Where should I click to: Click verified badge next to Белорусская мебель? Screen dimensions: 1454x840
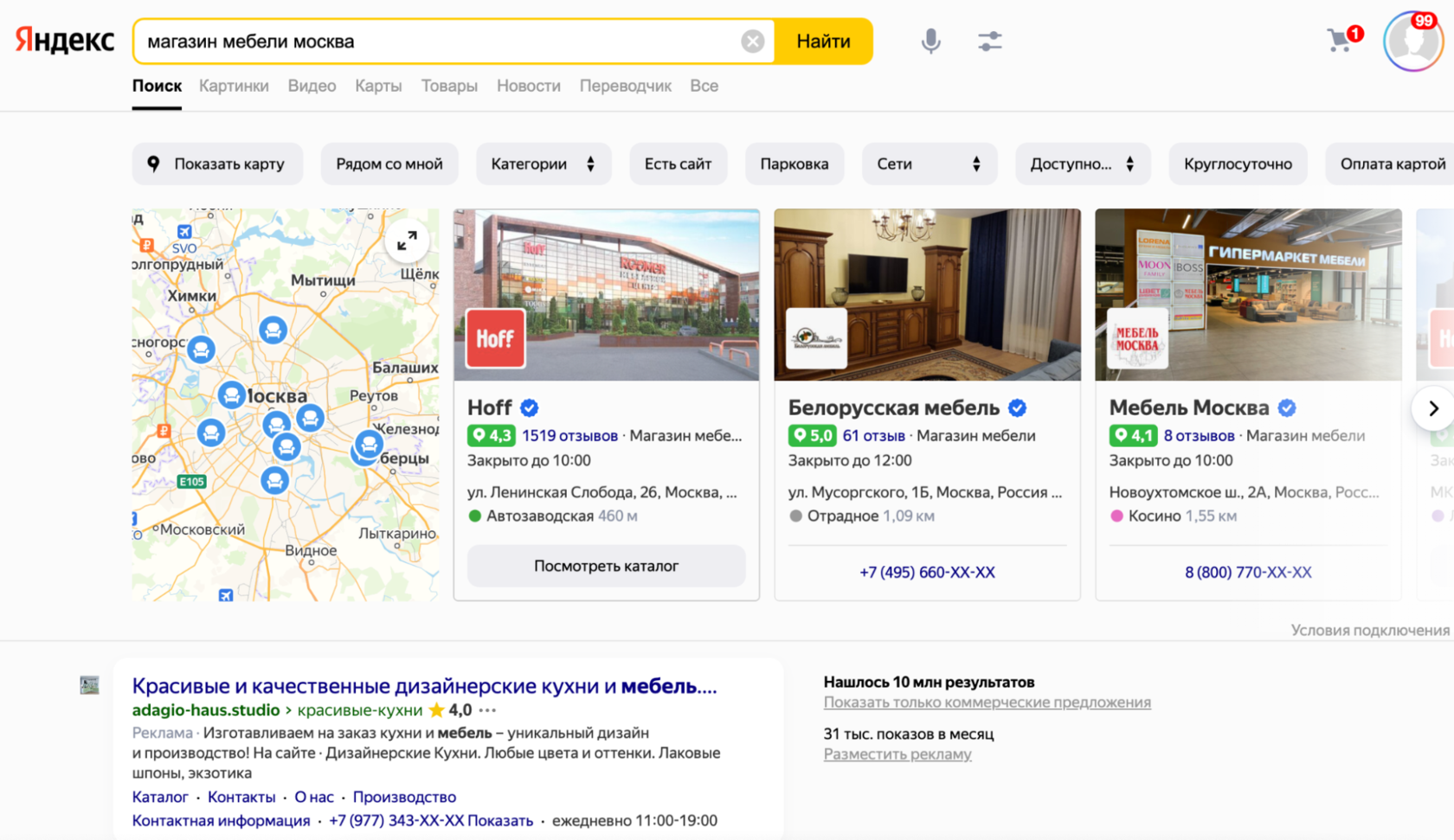(x=1017, y=407)
